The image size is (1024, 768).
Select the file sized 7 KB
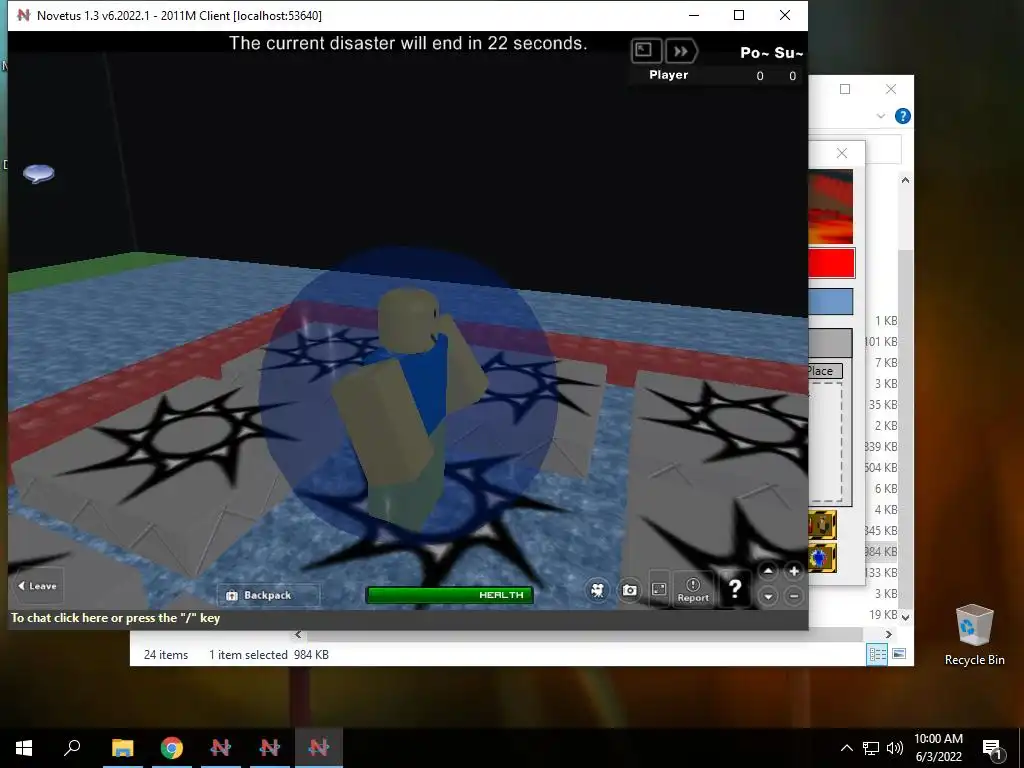tap(886, 362)
